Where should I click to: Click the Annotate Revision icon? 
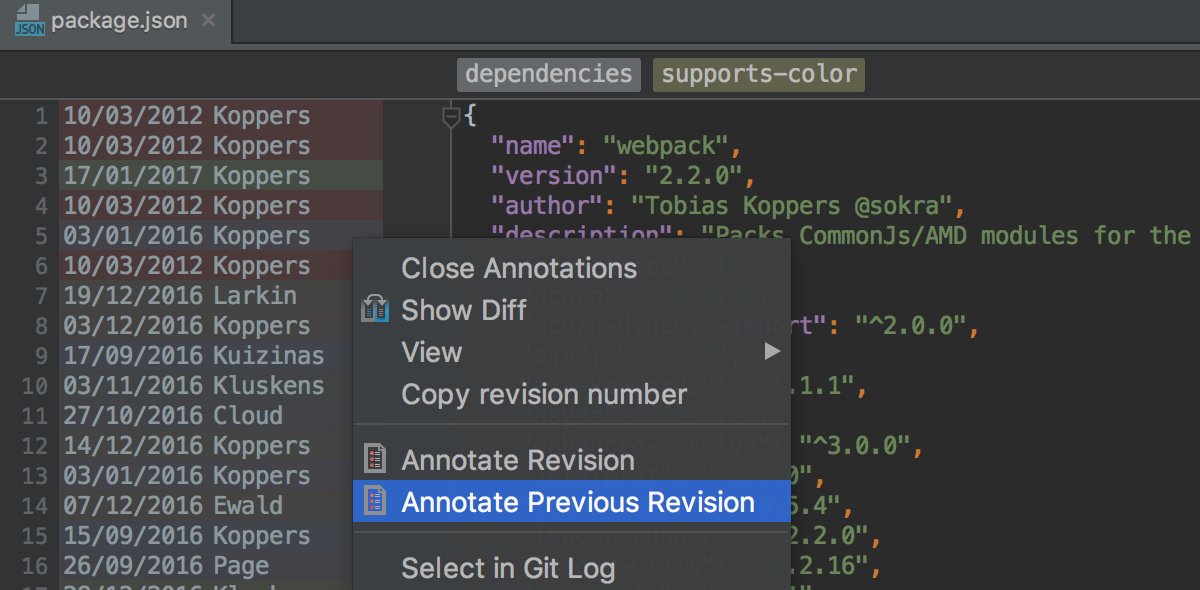coord(375,460)
